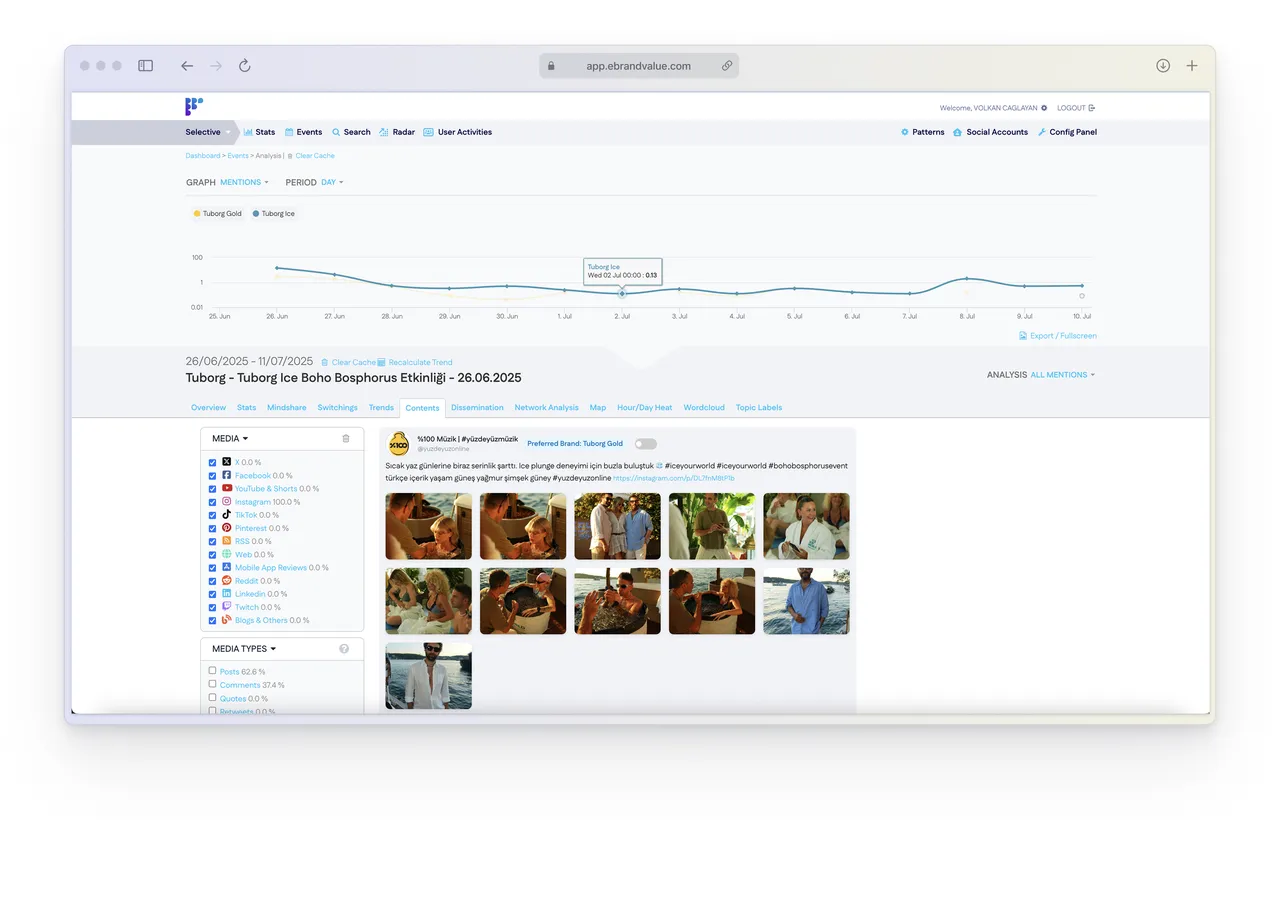Screen dimensions: 1280x905
Task: Open a new browser tab with plus icon
Action: [x=1192, y=66]
